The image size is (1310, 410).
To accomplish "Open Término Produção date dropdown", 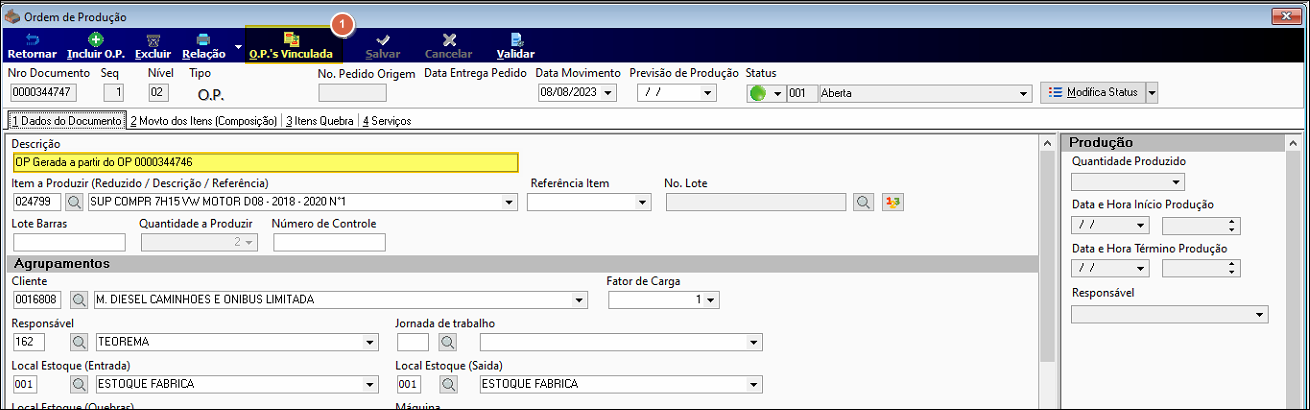I will click(x=1141, y=268).
